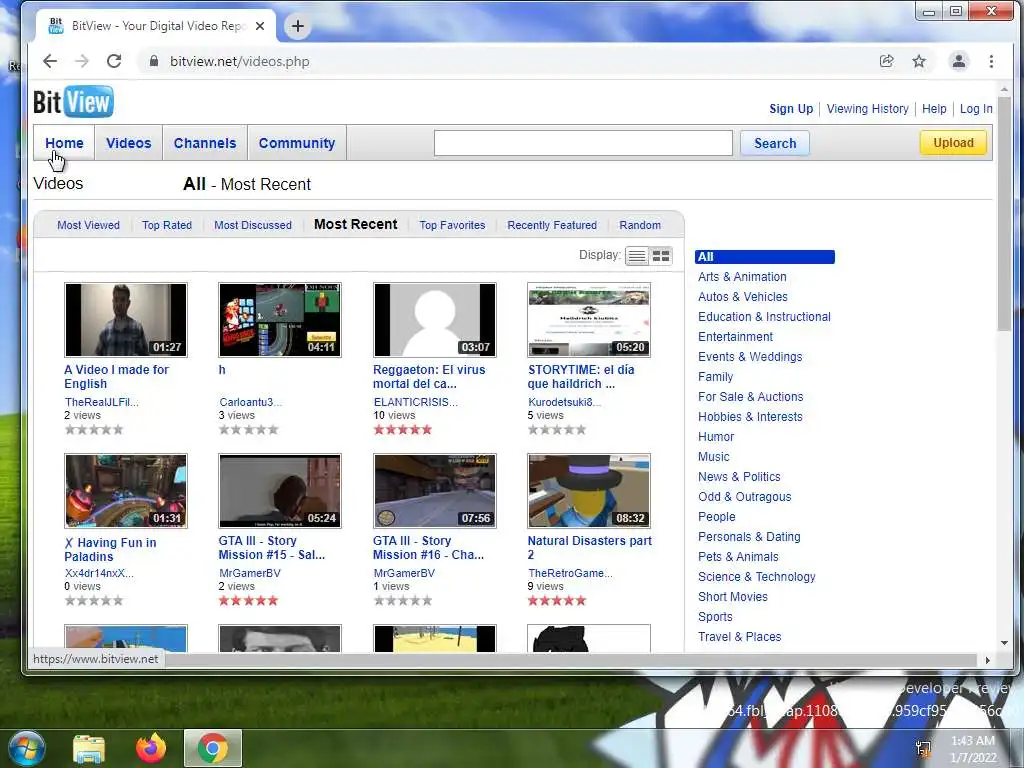Click the vertical page scrollbar
Image resolution: width=1024 pixels, height=768 pixels.
[x=1004, y=214]
